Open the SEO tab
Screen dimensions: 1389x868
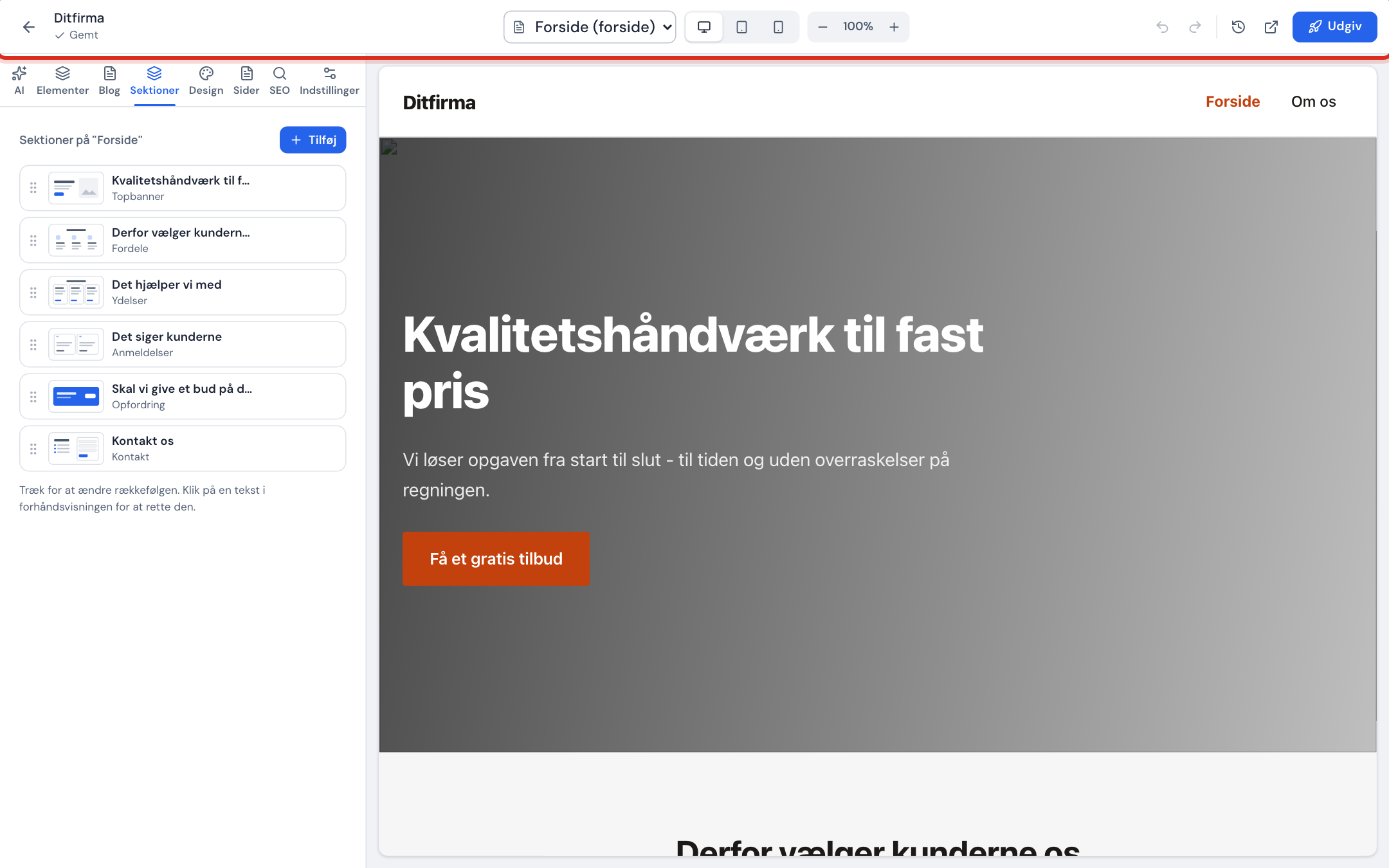[x=279, y=81]
